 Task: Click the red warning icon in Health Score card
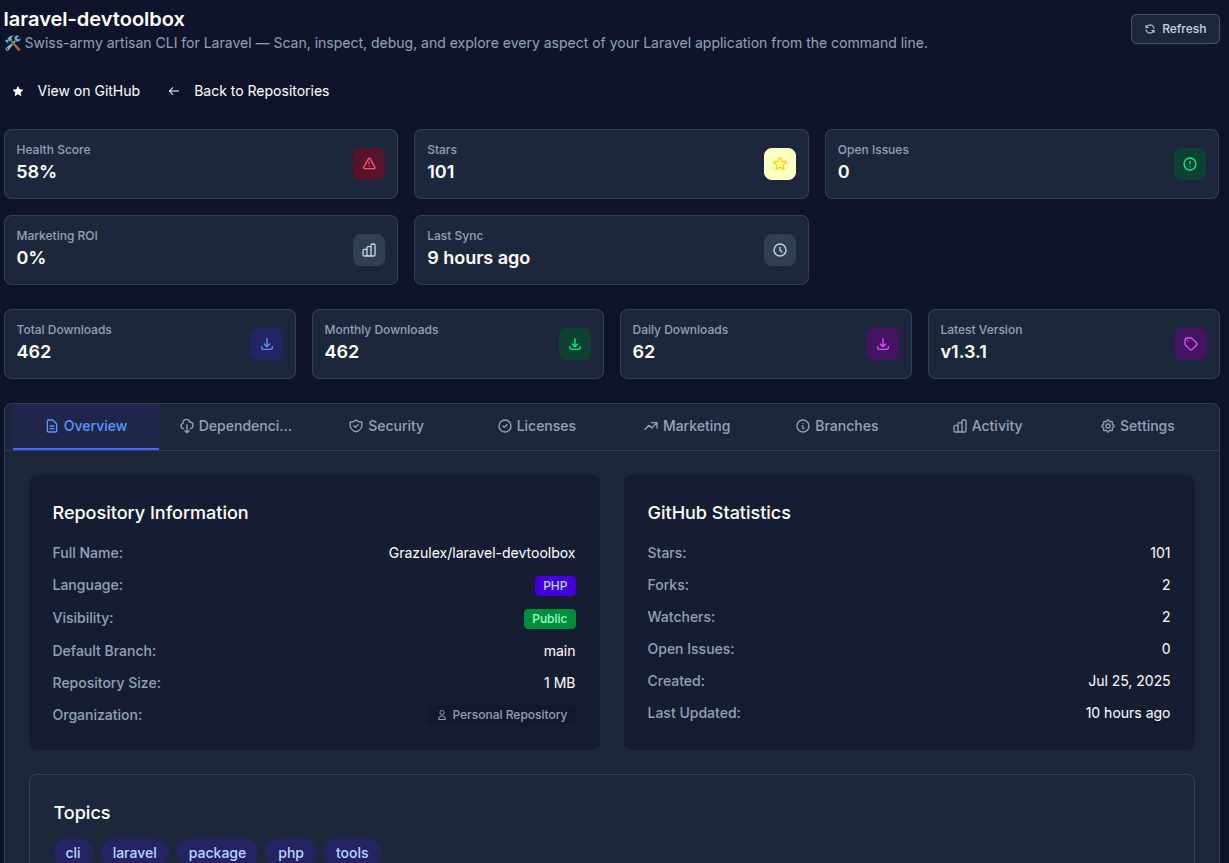pyautogui.click(x=369, y=164)
